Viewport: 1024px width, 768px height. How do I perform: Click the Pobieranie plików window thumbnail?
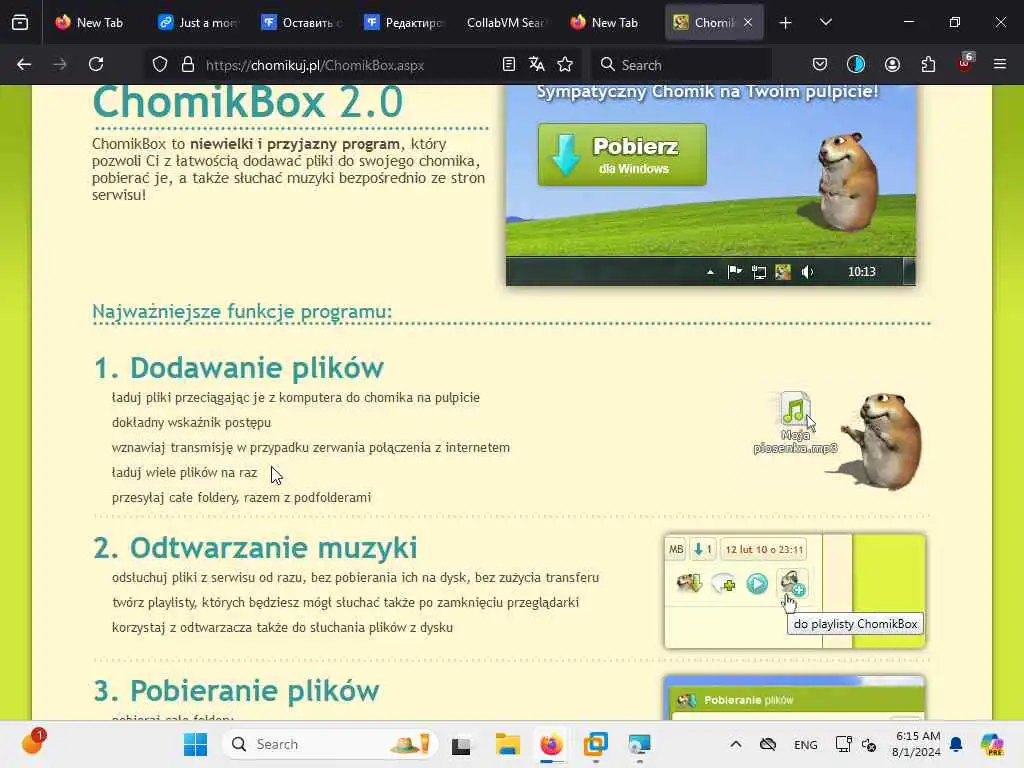point(794,698)
